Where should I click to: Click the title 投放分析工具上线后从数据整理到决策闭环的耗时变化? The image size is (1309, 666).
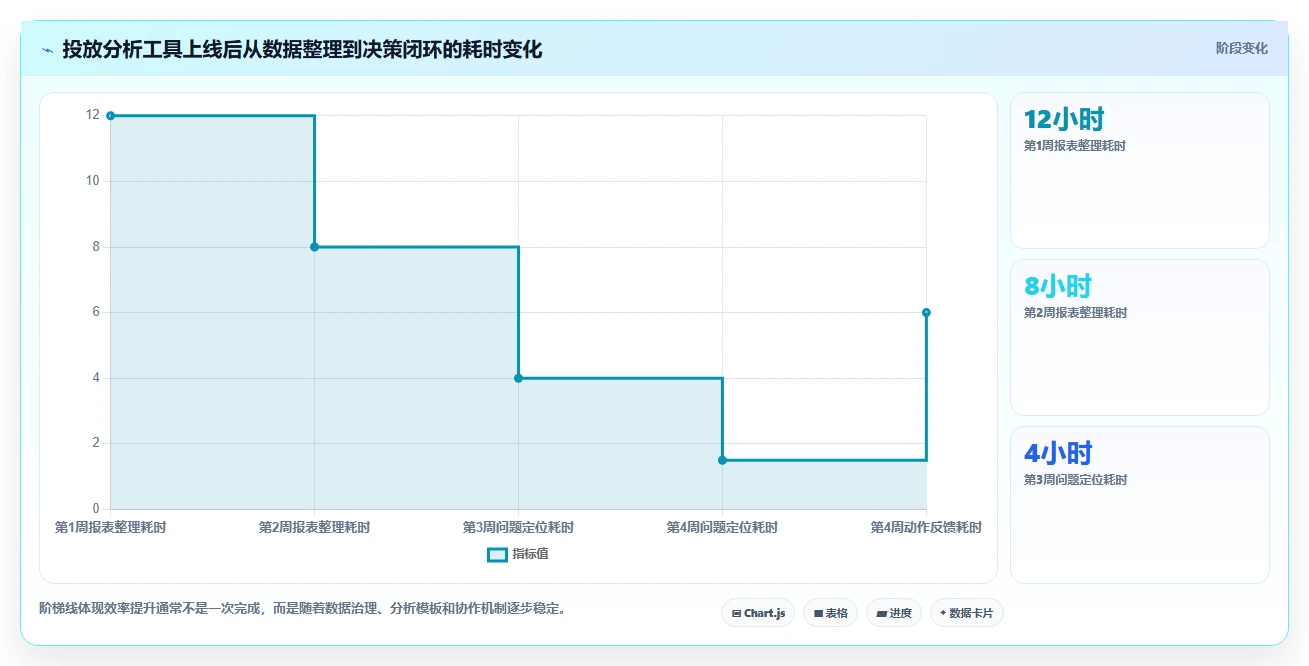pos(302,49)
